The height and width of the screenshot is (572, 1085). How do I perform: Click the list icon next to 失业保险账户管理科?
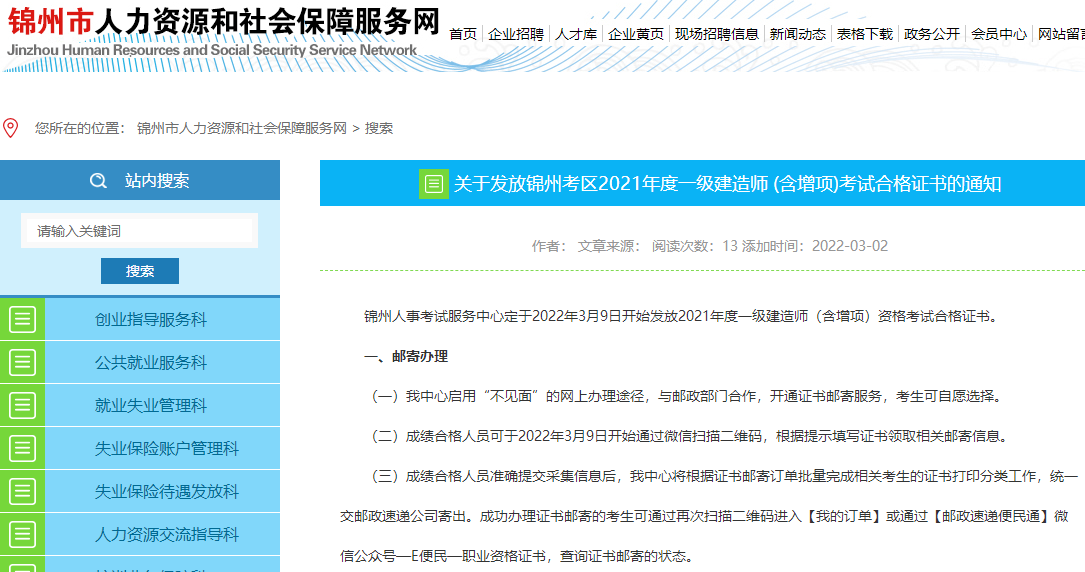22,448
